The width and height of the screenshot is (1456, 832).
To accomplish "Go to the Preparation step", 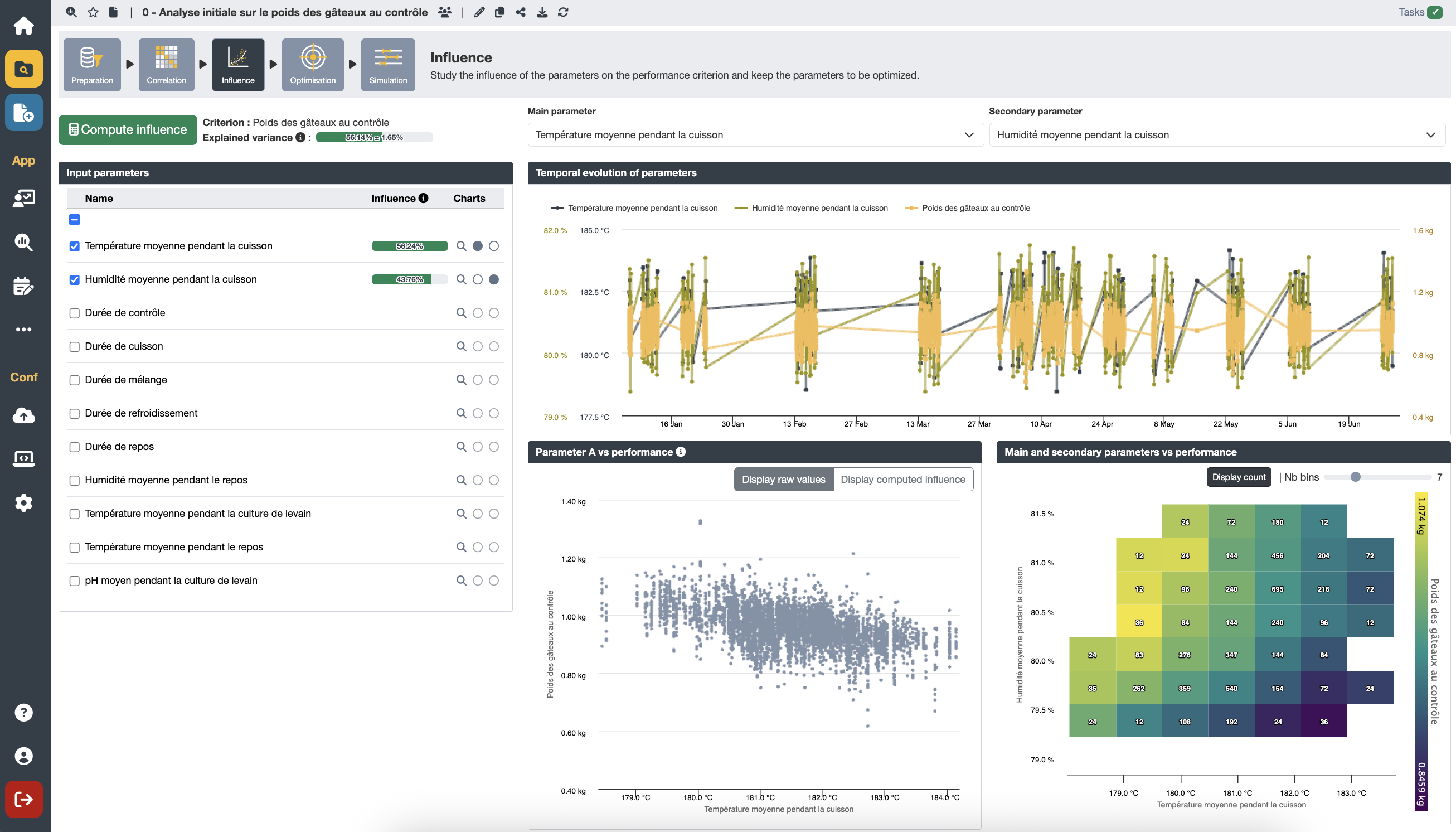I will 92,65.
